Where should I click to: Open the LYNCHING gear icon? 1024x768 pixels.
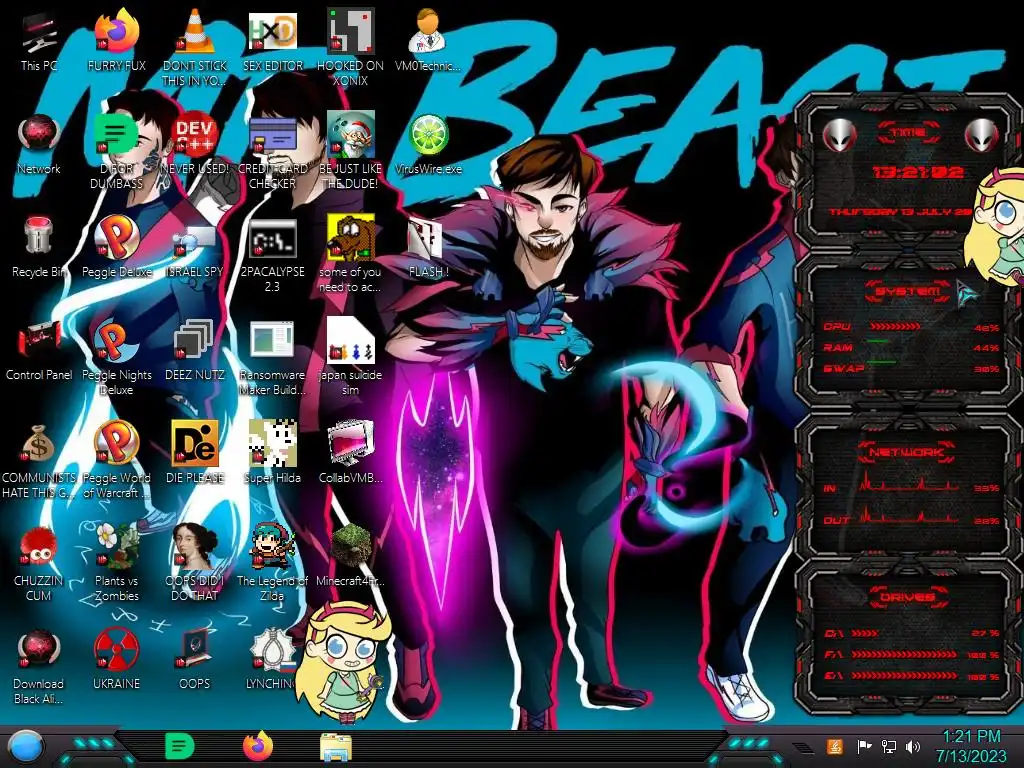click(272, 660)
